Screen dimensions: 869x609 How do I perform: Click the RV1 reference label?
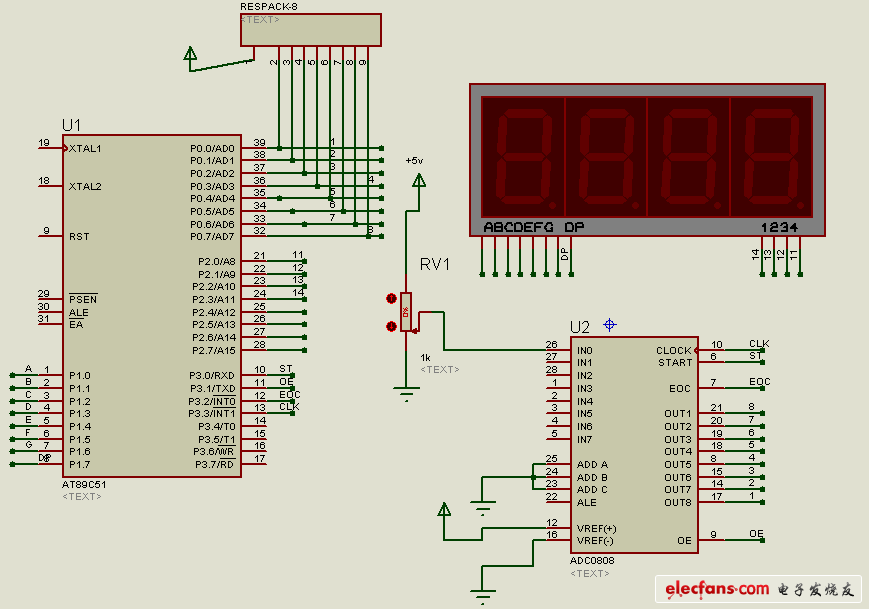[434, 264]
